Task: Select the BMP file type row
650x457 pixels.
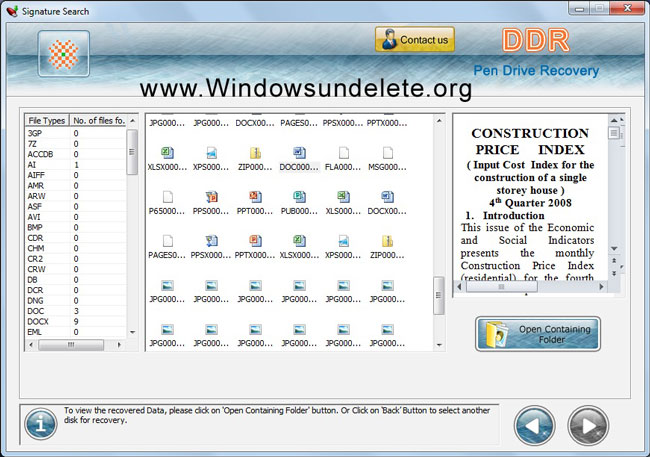Action: 75,227
